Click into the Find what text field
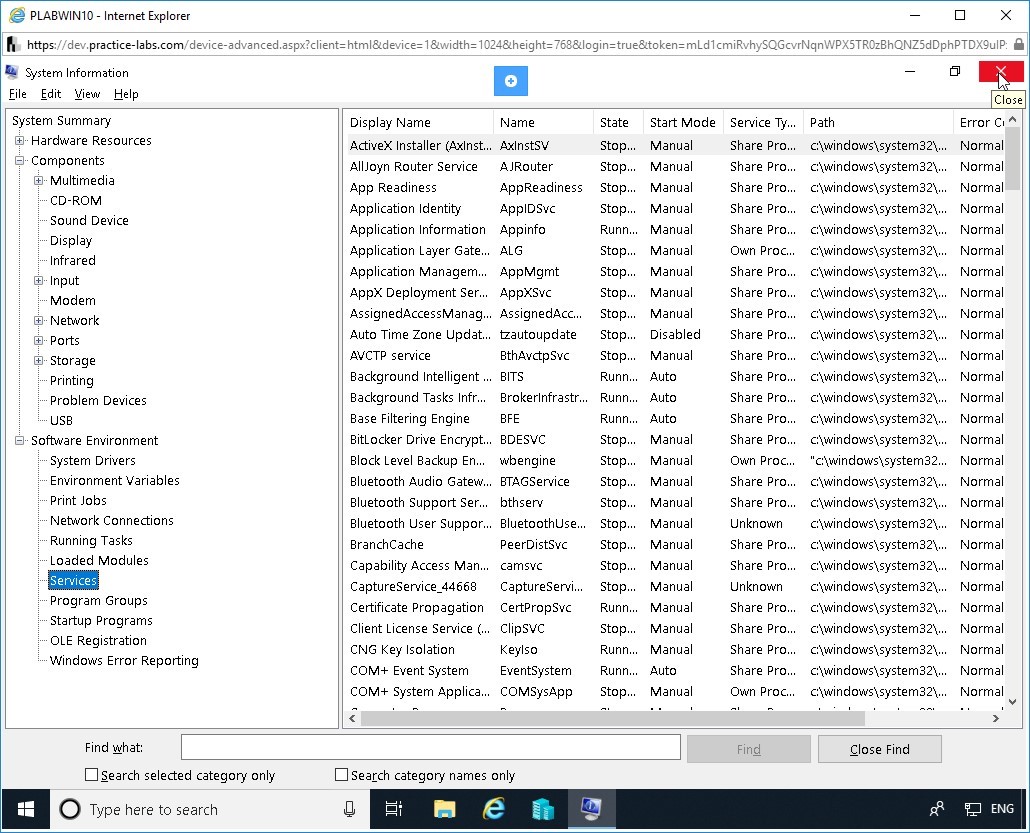1030x833 pixels. pyautogui.click(x=431, y=747)
